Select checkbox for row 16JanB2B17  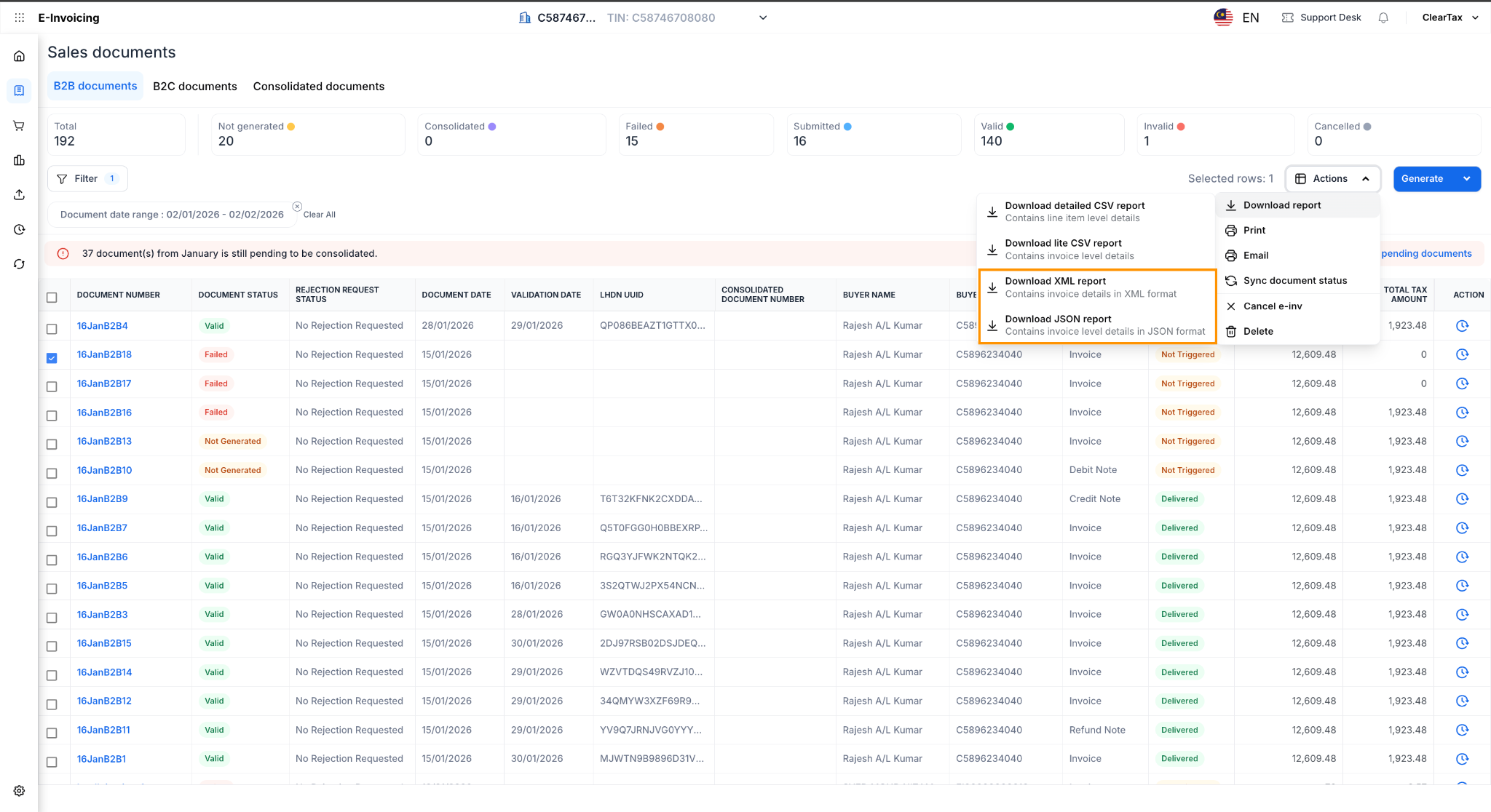pos(52,386)
